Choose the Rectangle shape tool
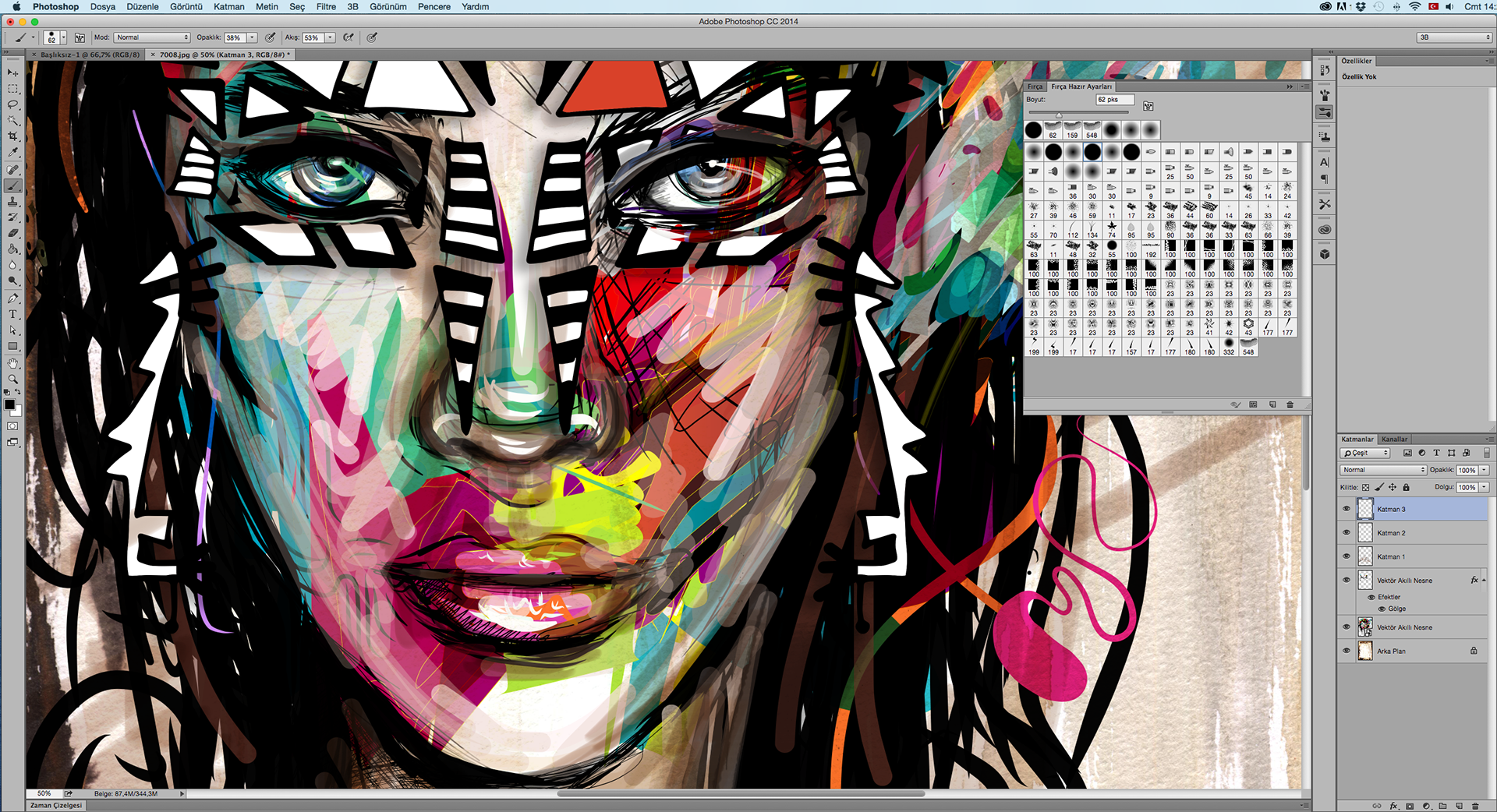1497x812 pixels. [12, 346]
